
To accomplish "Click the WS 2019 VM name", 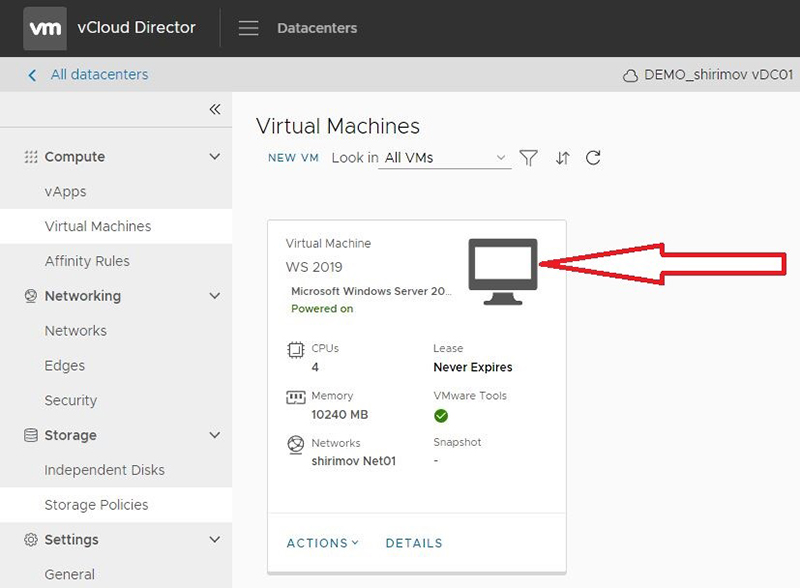I will 314,267.
